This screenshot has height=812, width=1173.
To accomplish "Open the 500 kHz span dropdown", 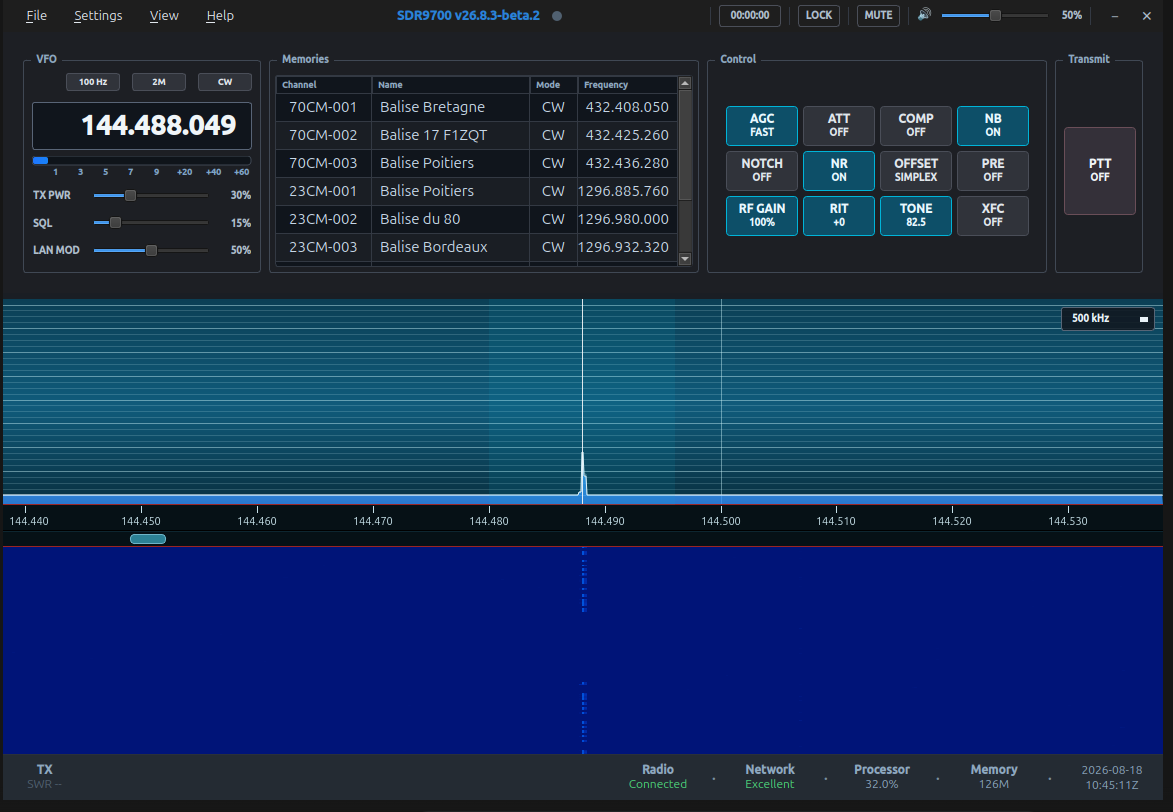I will (1107, 318).
